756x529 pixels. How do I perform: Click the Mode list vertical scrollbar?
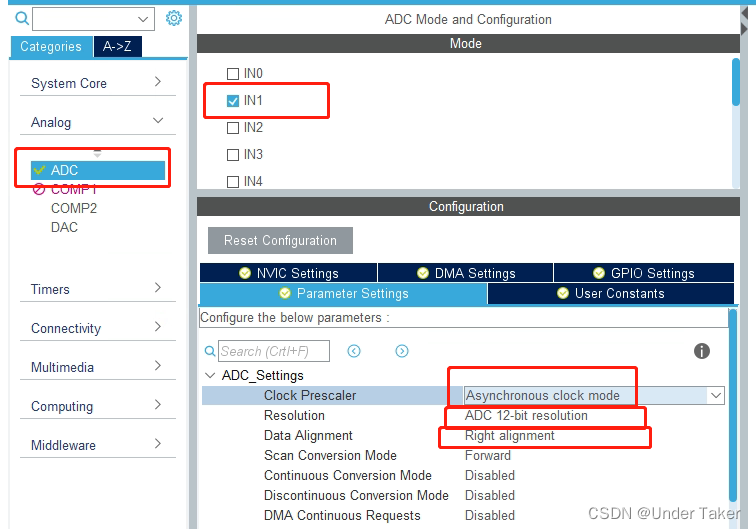tap(735, 82)
